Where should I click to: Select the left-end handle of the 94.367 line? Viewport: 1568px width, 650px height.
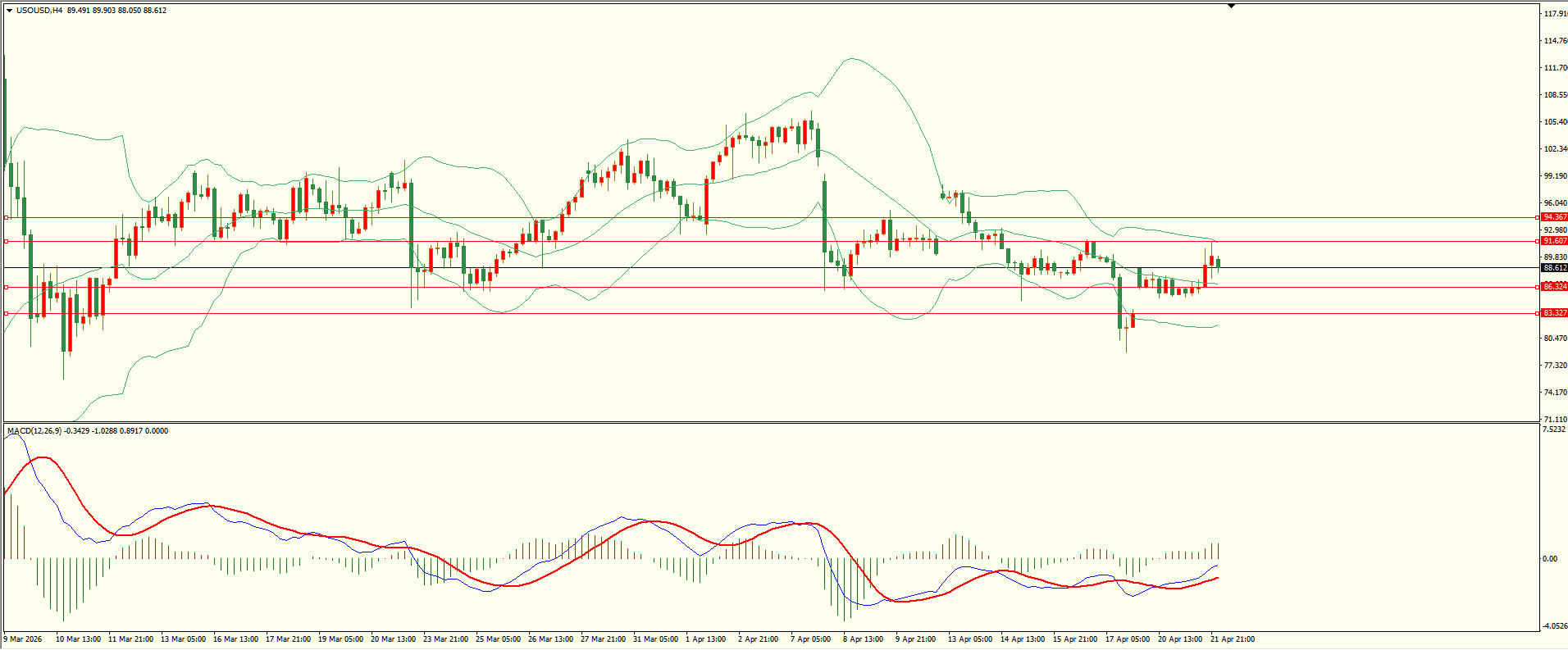point(7,217)
